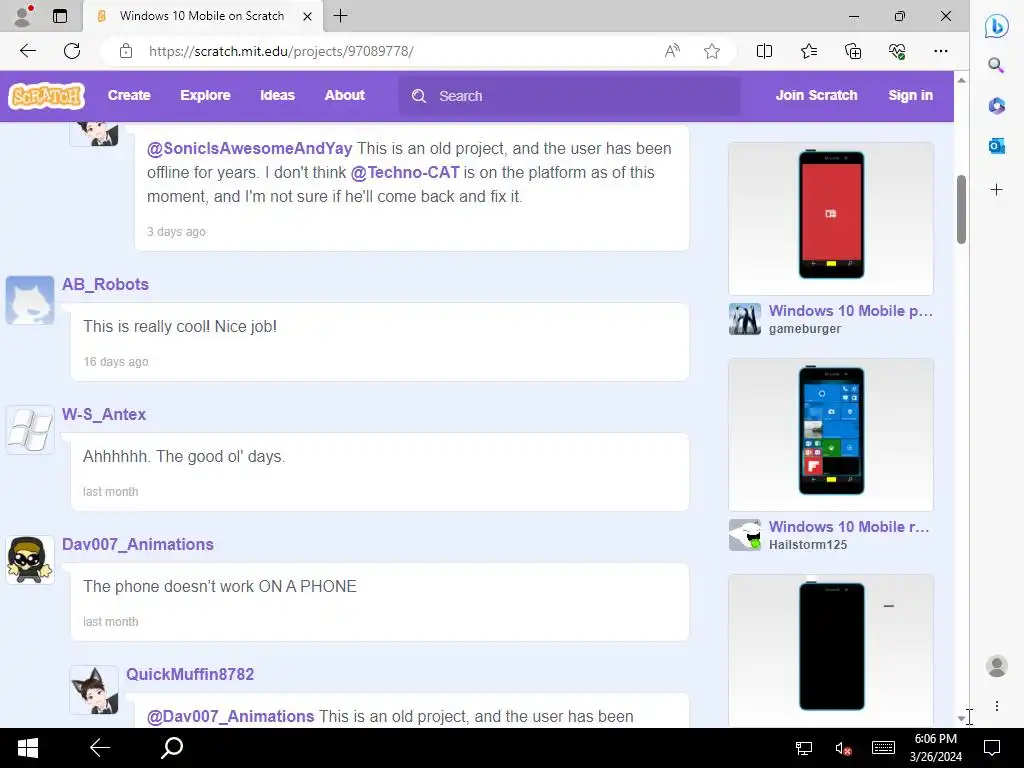Open @Techno-CAT mention link
The height and width of the screenshot is (768, 1024).
405,172
